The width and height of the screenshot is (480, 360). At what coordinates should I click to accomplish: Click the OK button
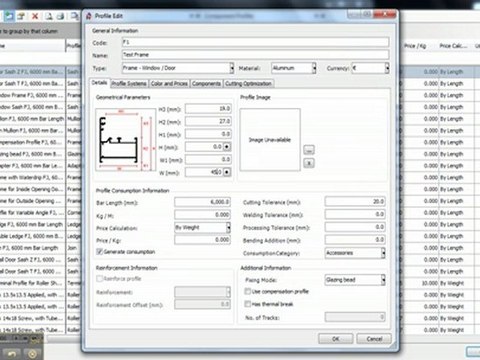336,339
